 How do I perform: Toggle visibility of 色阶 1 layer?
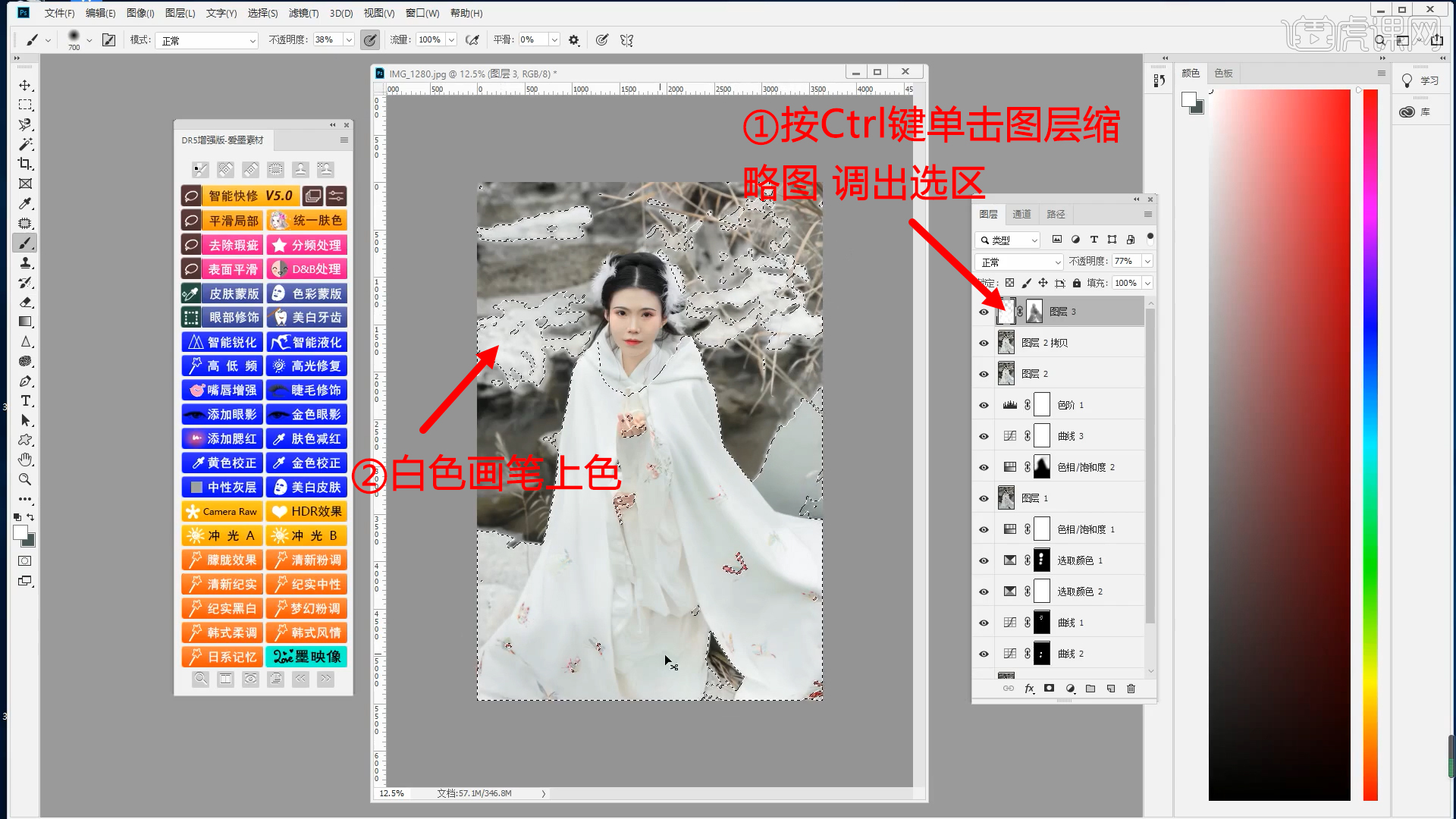tap(984, 405)
